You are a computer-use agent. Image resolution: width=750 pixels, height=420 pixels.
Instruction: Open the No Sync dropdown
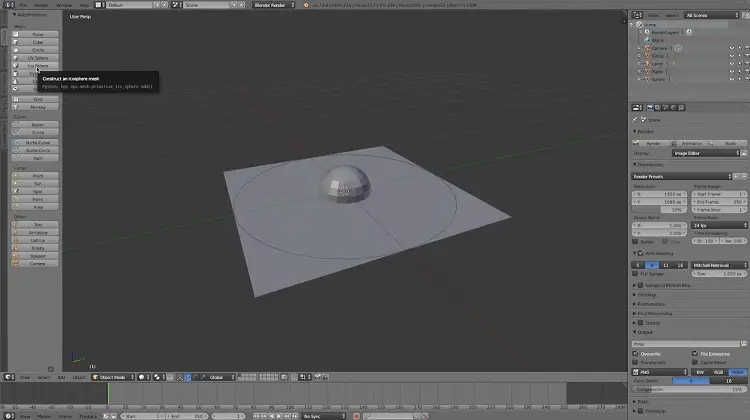[324, 416]
